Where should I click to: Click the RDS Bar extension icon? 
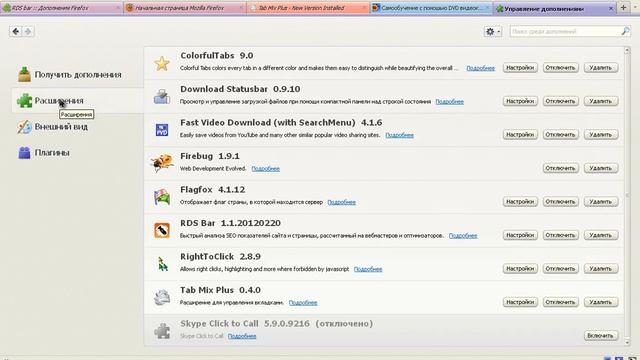point(162,231)
